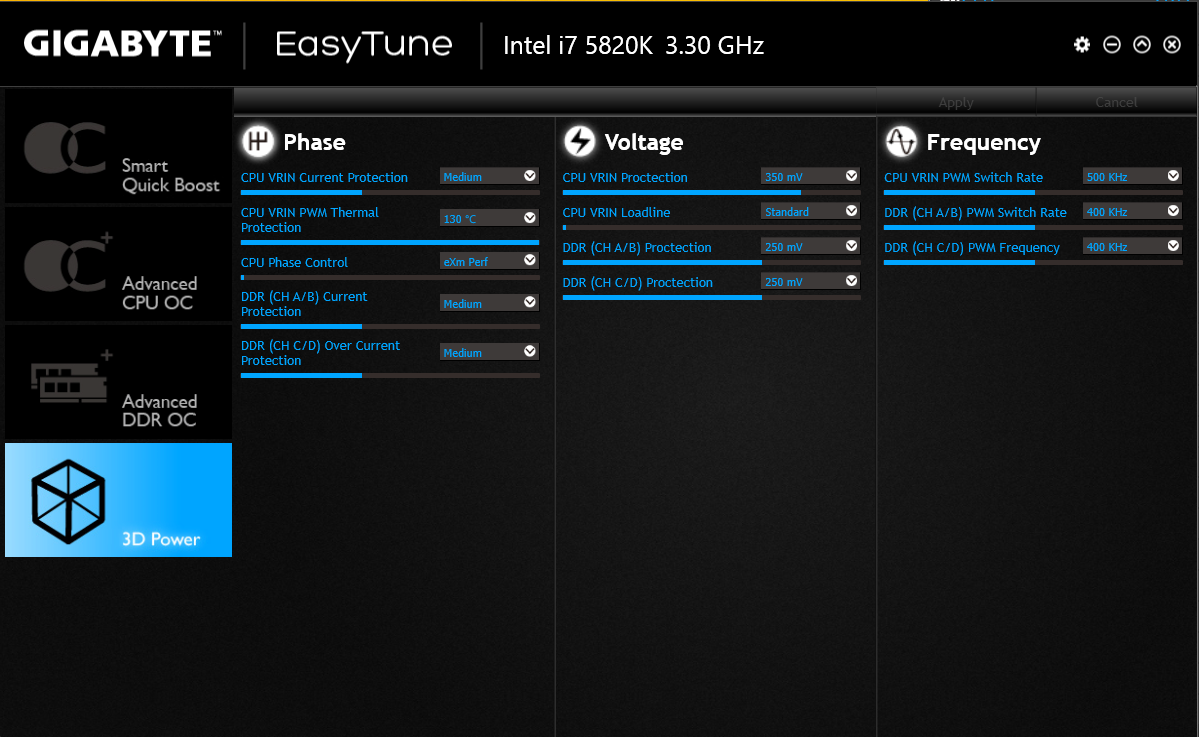
Task: Select the 3D Power tab
Action: (119, 500)
